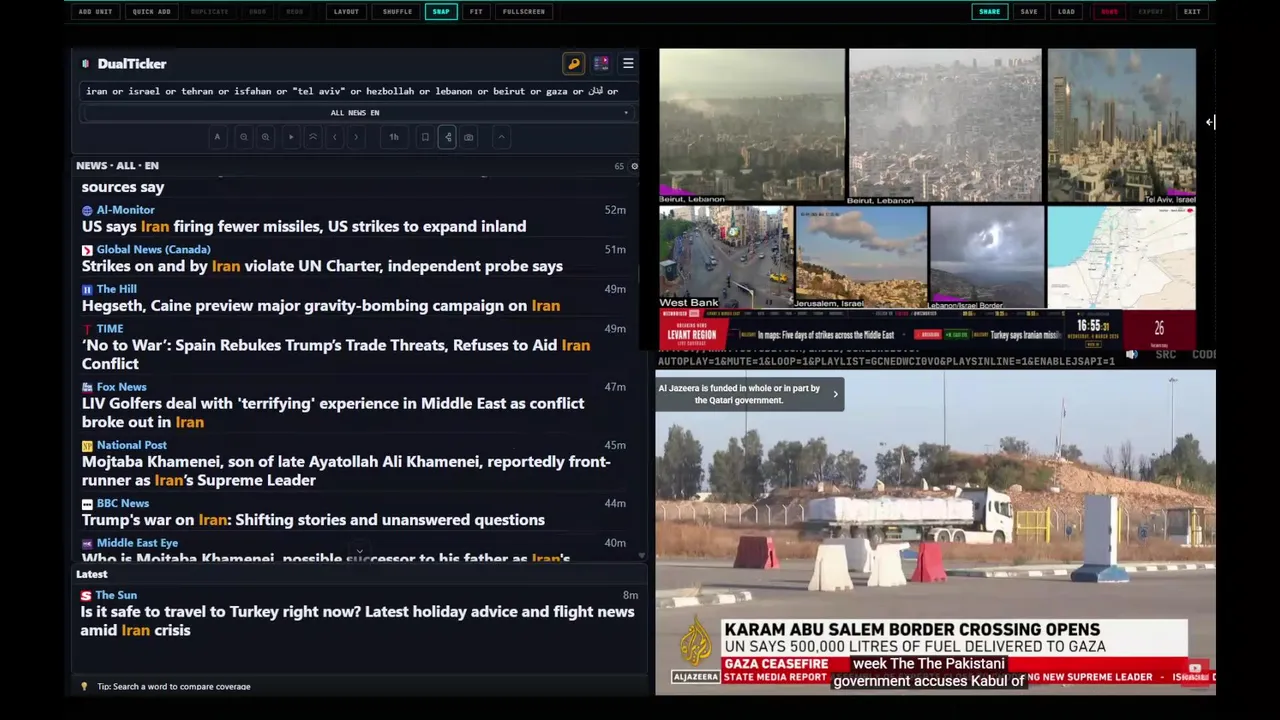Open The Sun Turkey travel headline
This screenshot has width=1280, height=720.
357,621
